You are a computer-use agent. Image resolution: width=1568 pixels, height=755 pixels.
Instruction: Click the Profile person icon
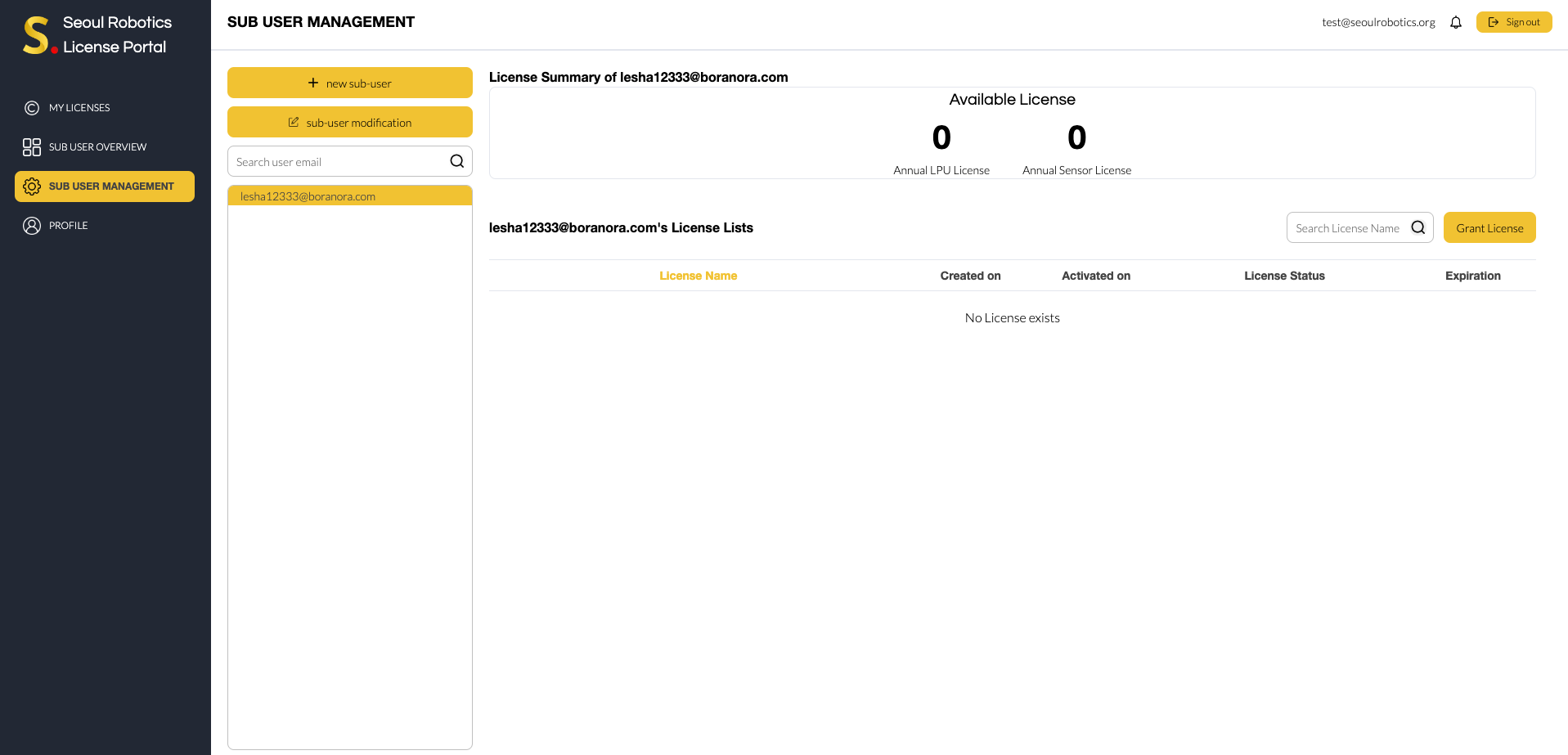32,226
